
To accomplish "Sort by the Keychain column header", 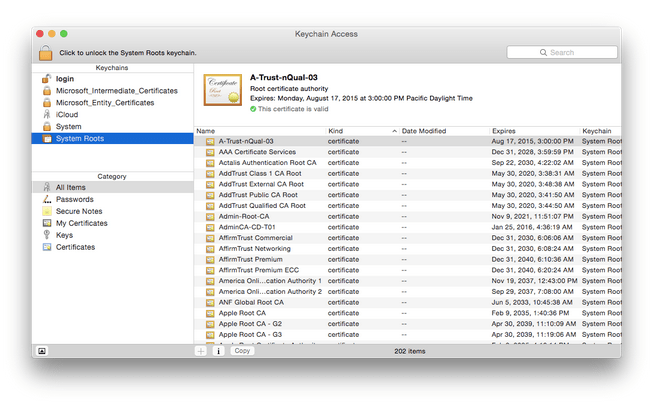I will pyautogui.click(x=600, y=131).
